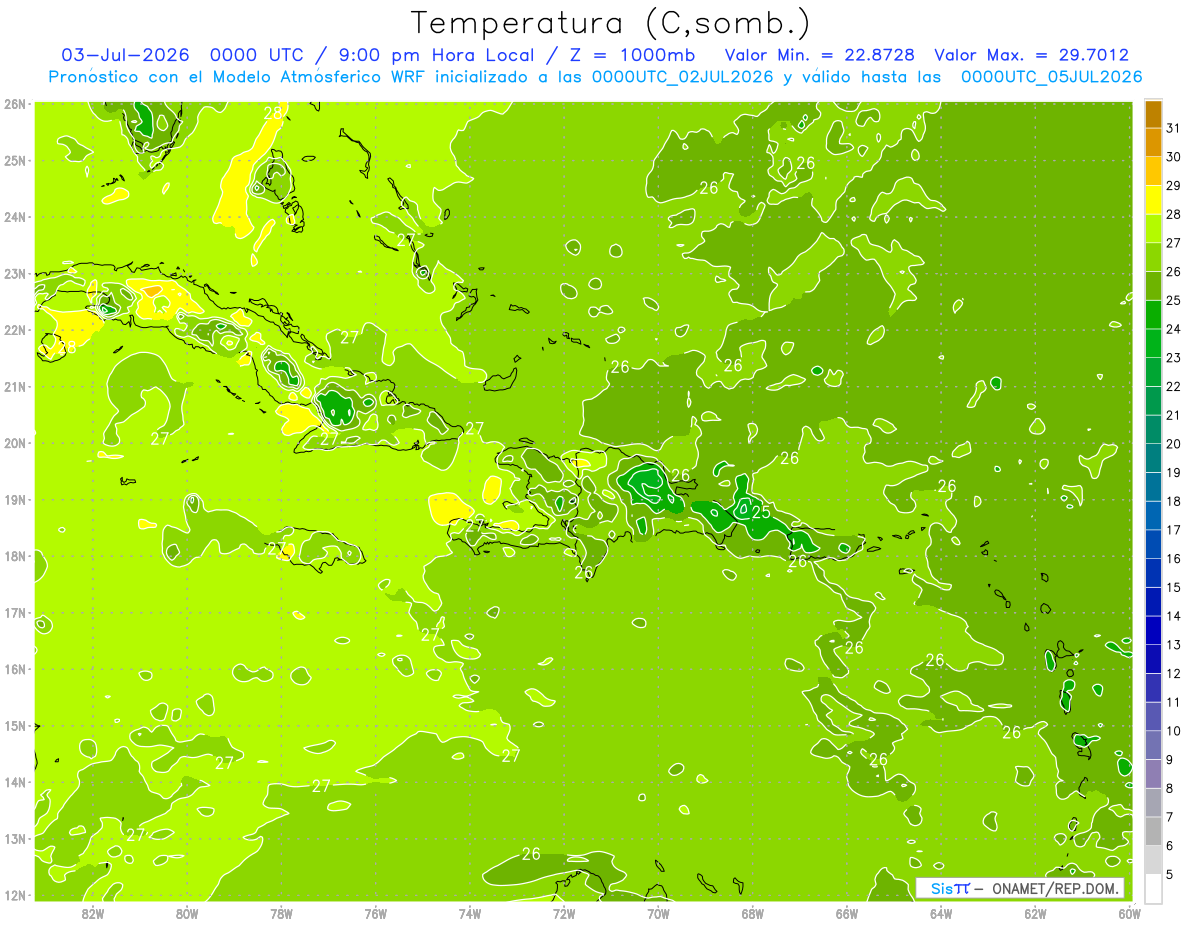
Task: Click the longitude axis label 64W
Action: [941, 913]
